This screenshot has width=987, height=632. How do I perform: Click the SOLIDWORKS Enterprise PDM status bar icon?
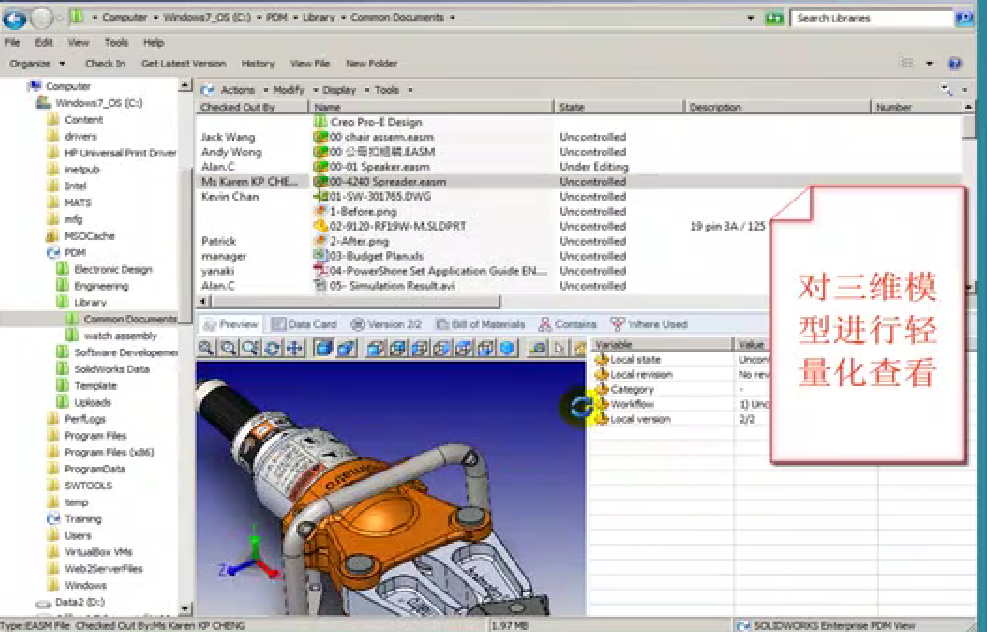[x=743, y=626]
